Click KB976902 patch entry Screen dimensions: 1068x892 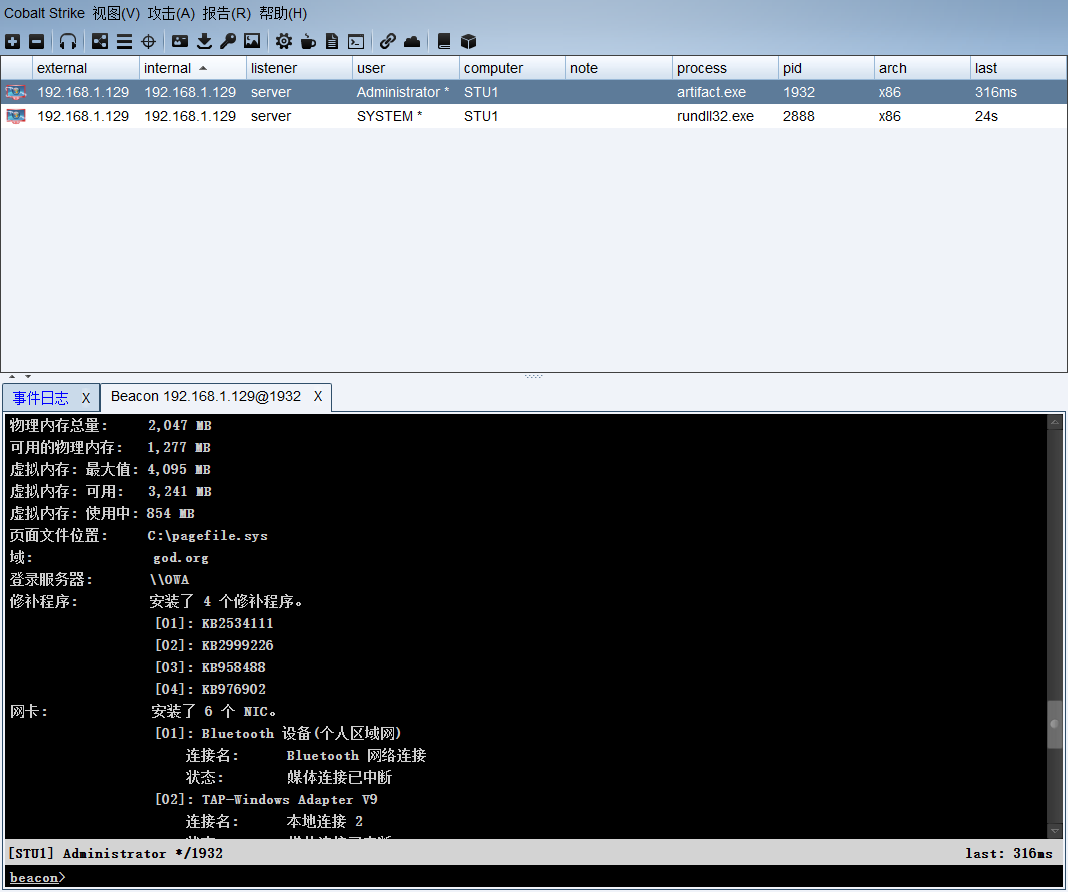point(234,689)
